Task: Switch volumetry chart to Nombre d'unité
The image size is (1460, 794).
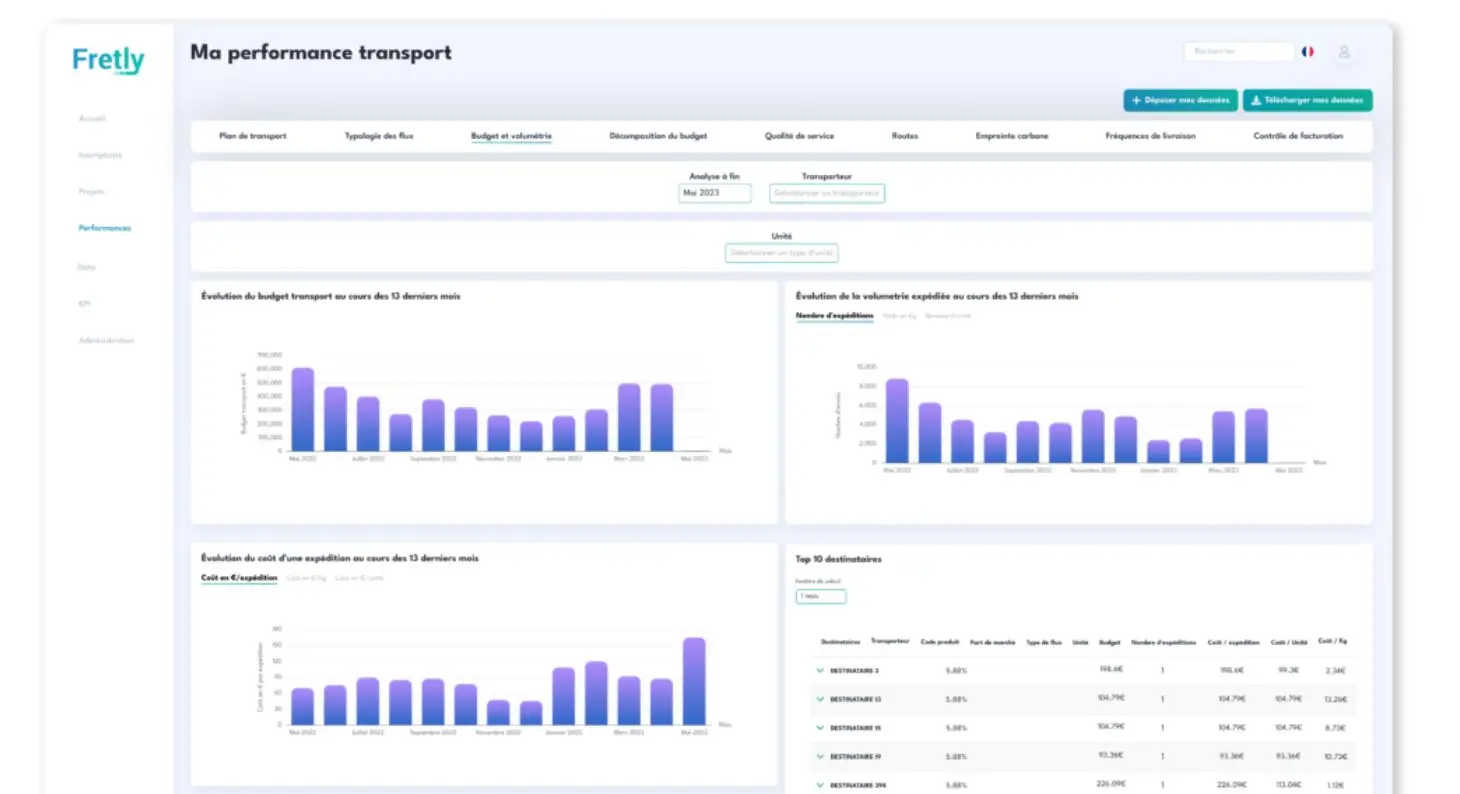Action: (x=947, y=316)
